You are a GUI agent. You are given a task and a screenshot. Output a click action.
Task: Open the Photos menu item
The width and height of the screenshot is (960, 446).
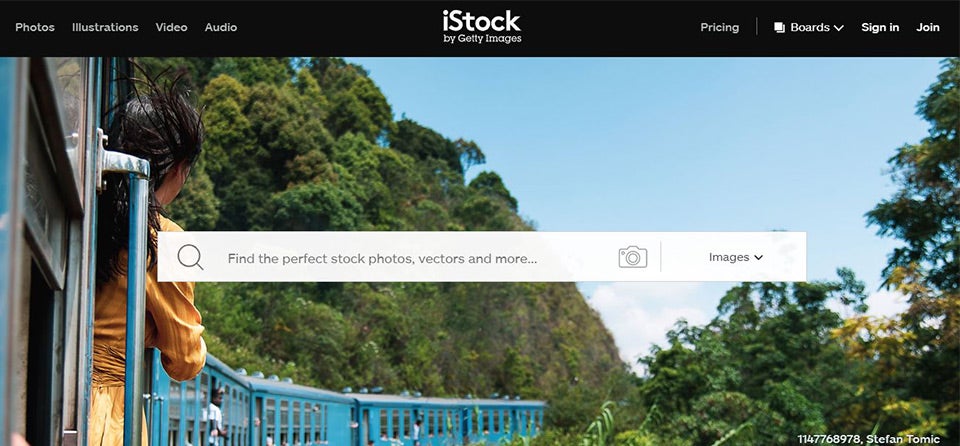point(35,28)
